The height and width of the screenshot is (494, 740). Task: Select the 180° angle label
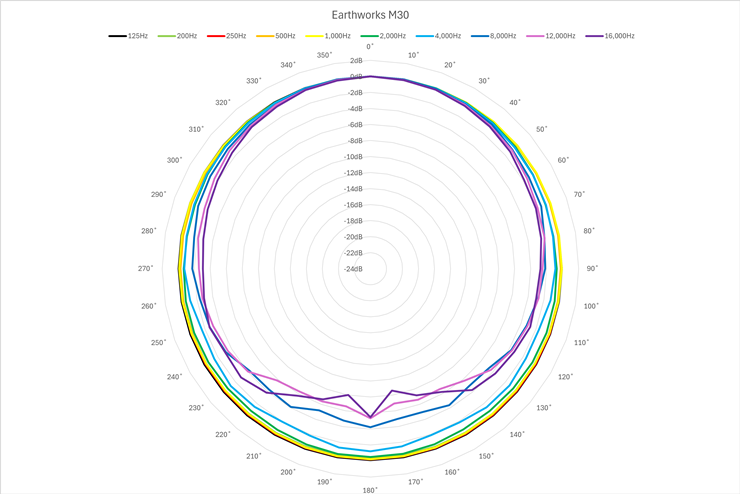click(370, 490)
